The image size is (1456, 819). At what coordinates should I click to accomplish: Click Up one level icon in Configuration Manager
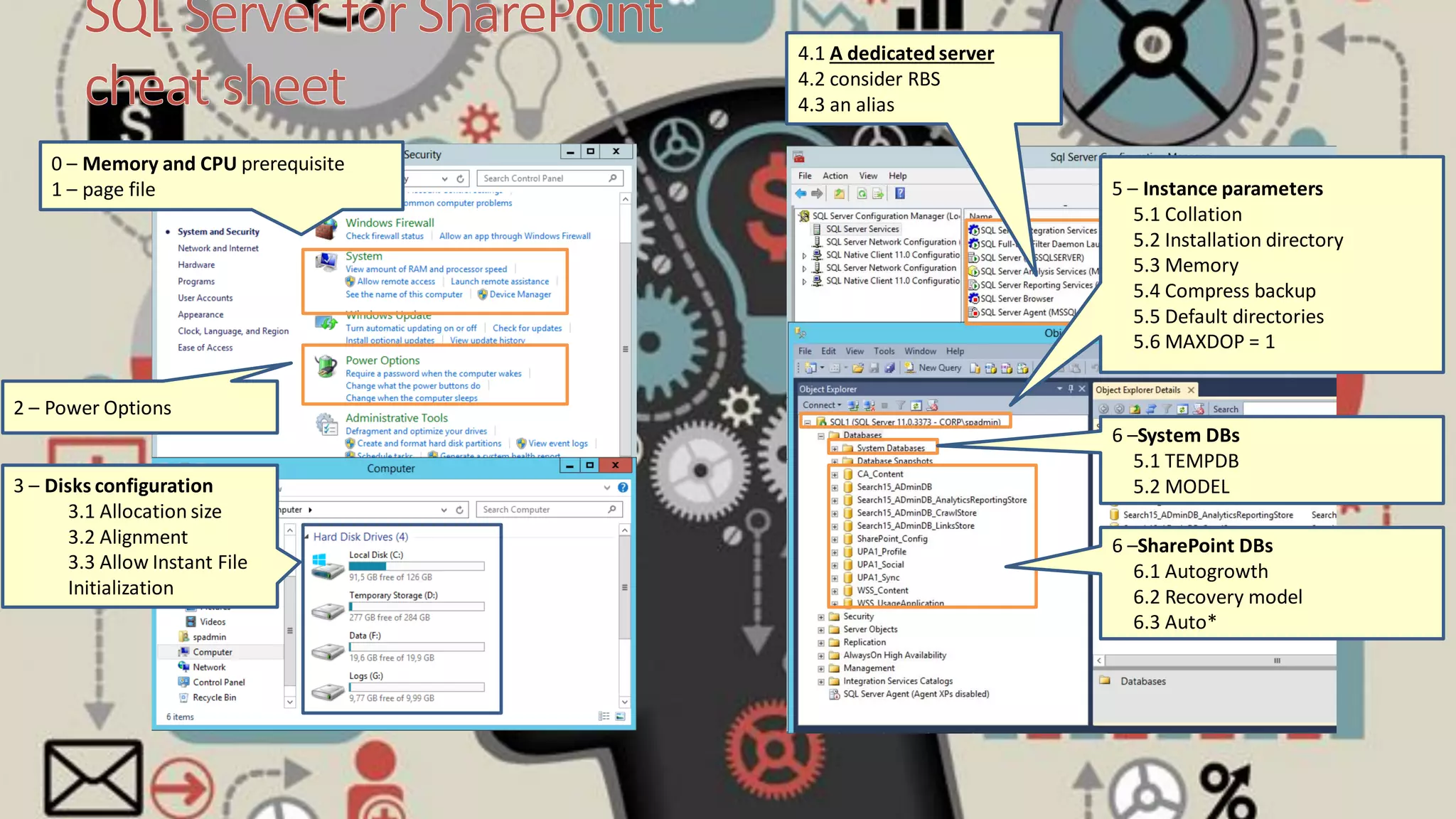840,193
